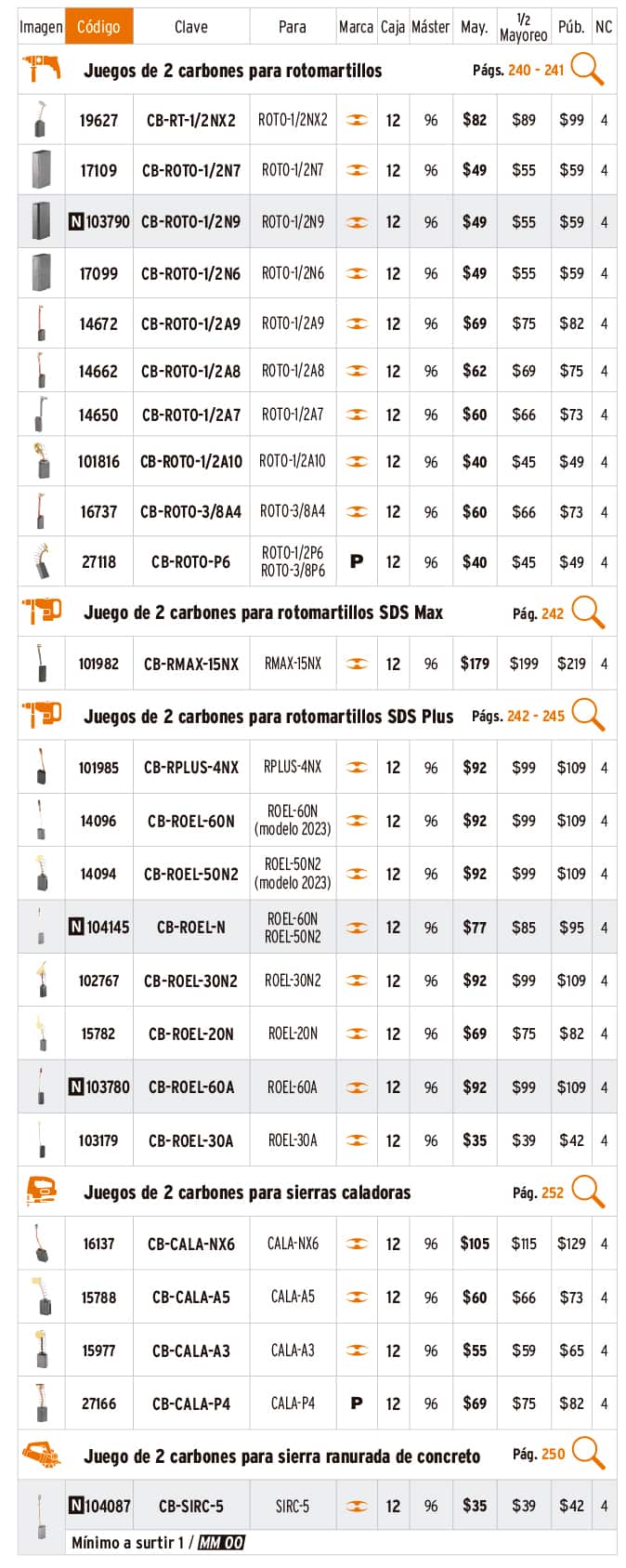Click the rotary hammer icon in the rotomartillos header

click(41, 69)
